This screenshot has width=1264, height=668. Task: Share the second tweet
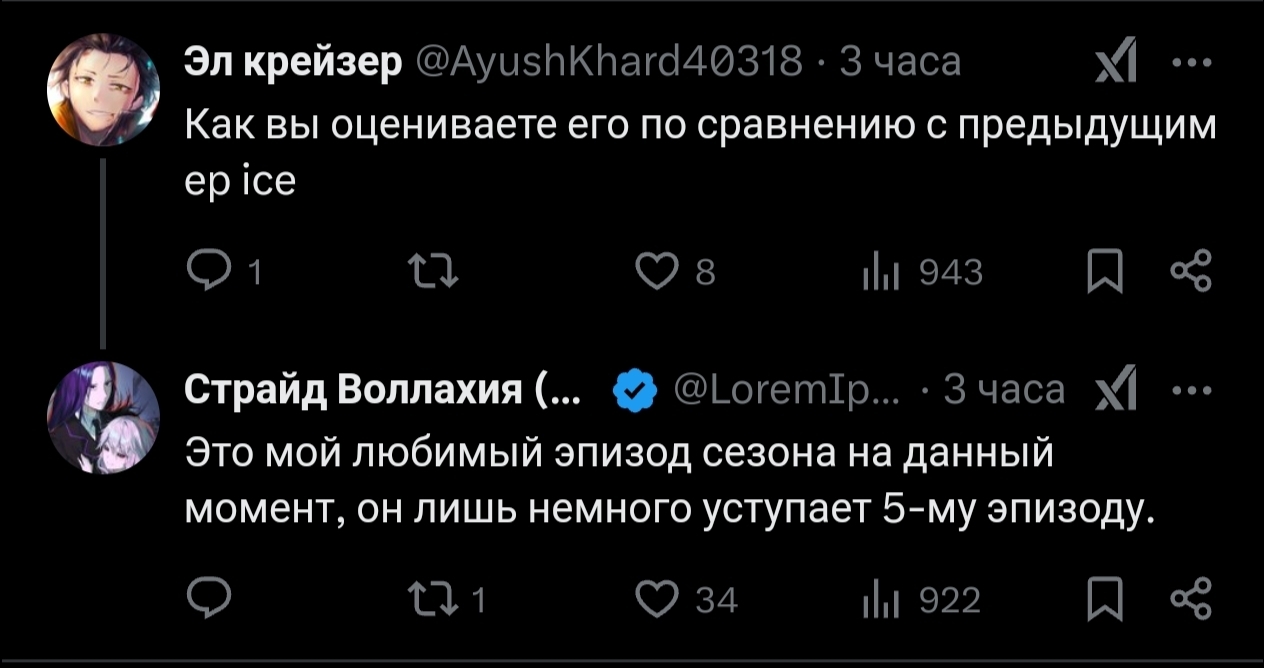pos(1192,599)
